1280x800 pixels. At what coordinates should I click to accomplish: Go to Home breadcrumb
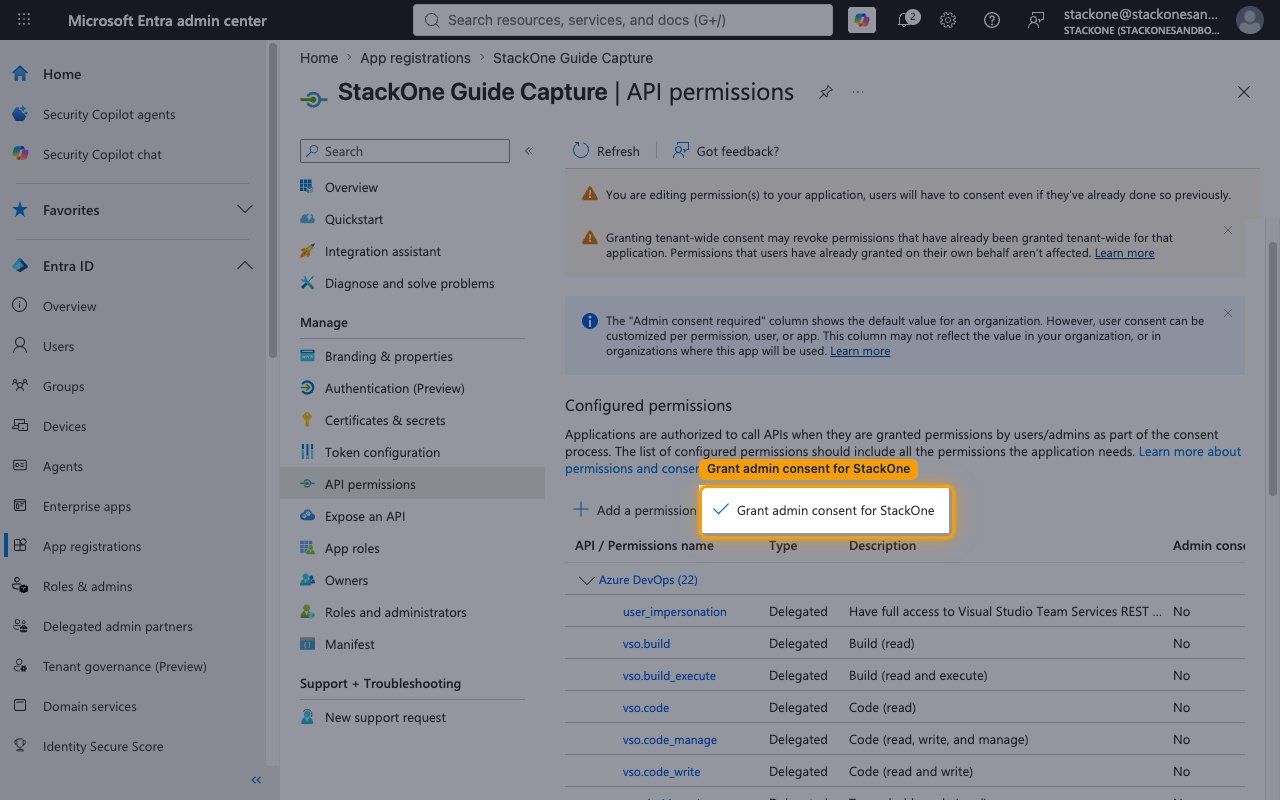(319, 58)
